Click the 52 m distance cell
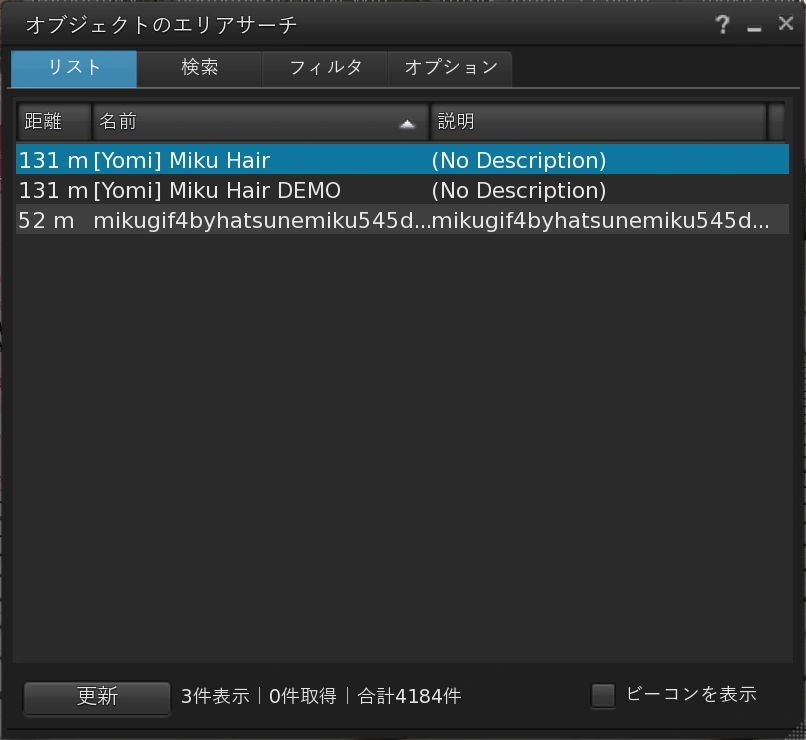 coord(46,220)
